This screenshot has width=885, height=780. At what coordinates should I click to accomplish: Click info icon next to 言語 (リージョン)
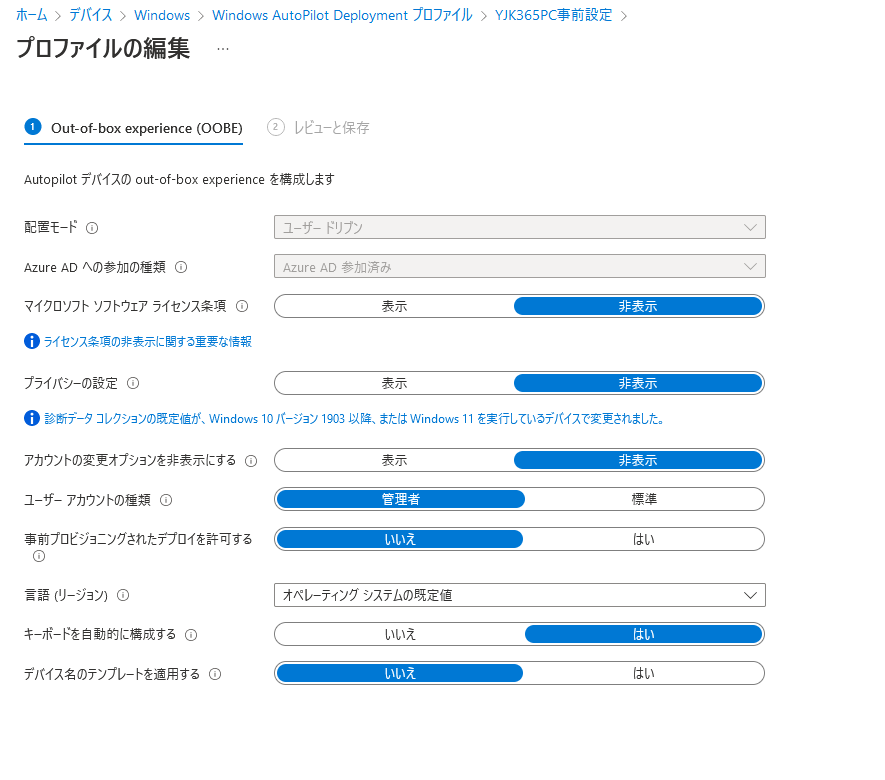[x=123, y=595]
